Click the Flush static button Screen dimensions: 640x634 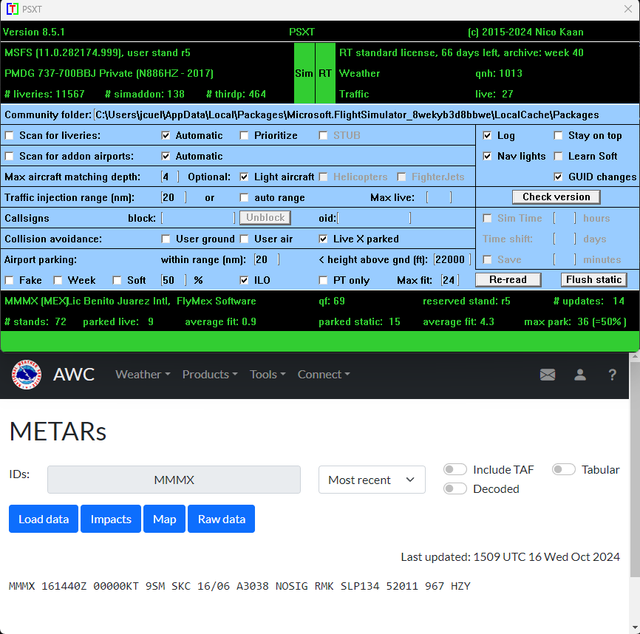click(594, 280)
